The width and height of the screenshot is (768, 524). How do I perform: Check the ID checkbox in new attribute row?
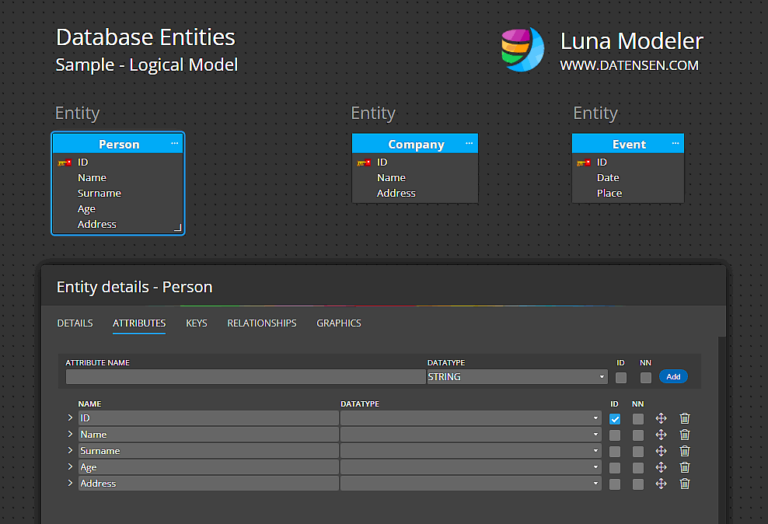point(621,378)
